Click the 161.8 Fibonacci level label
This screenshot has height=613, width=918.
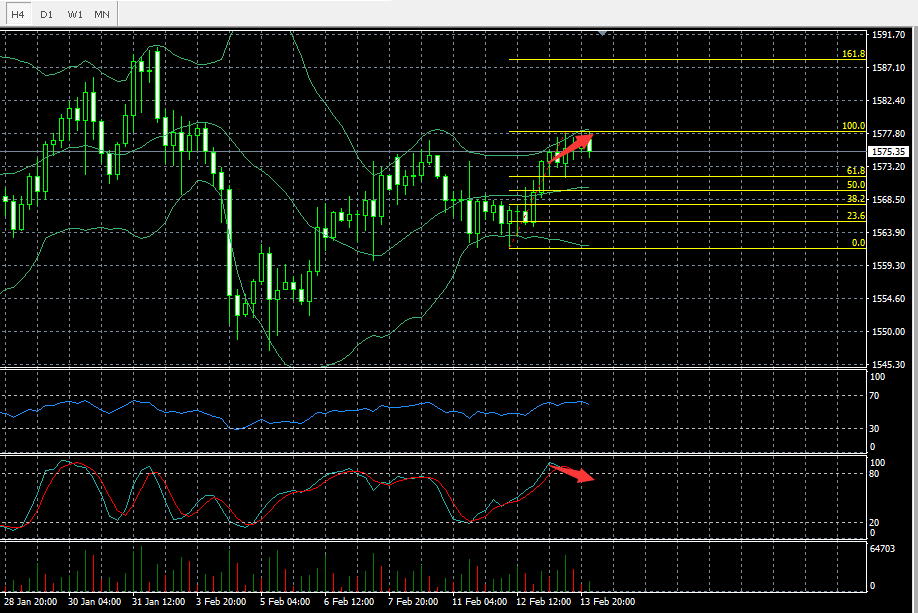853,54
